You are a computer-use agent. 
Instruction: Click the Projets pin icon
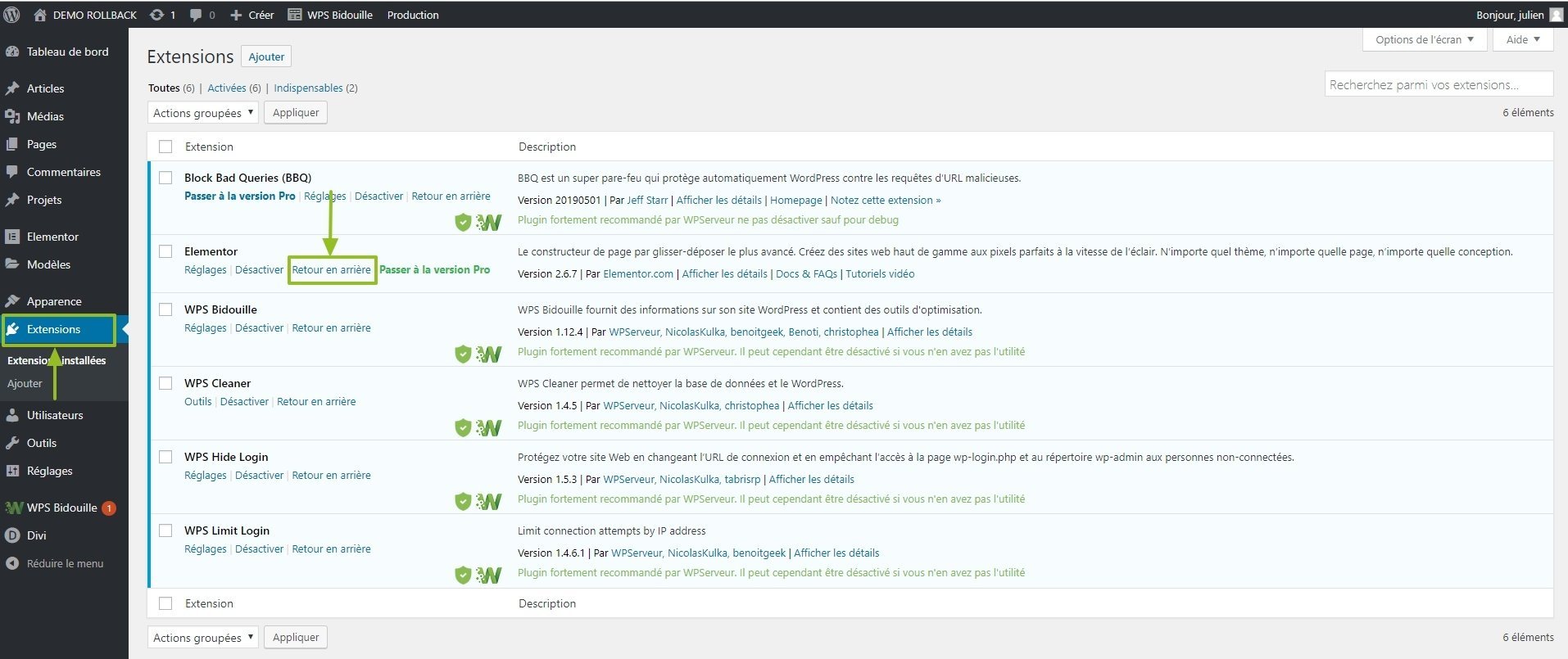[x=12, y=200]
